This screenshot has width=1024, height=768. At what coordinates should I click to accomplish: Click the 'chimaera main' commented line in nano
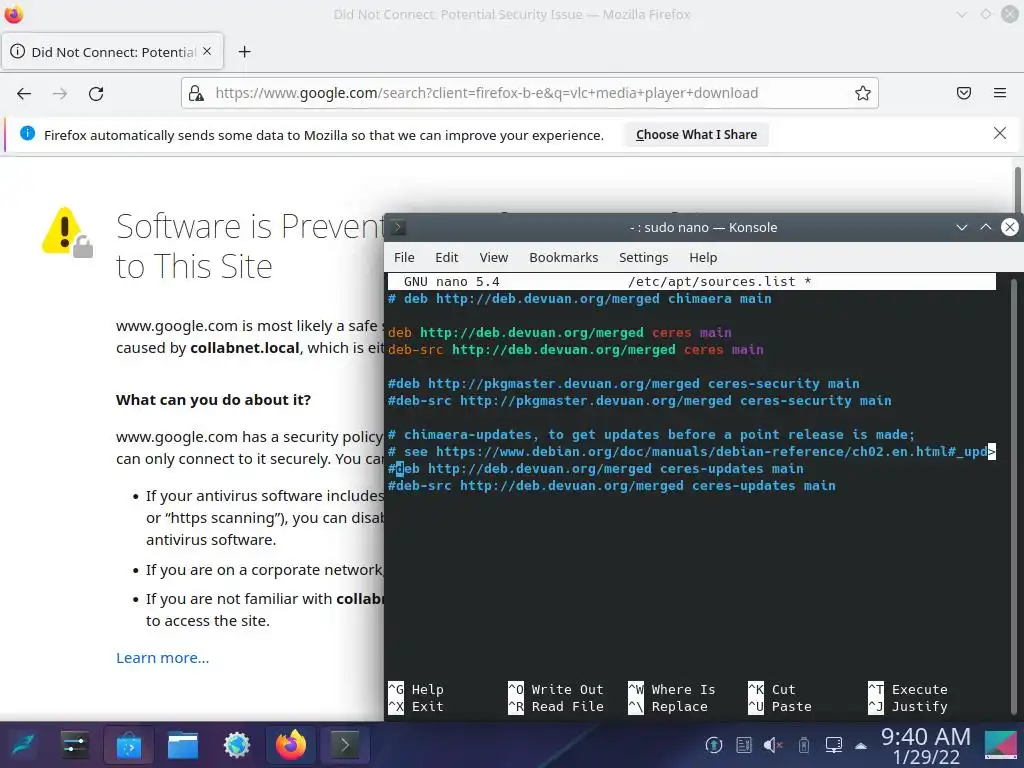tap(580, 298)
